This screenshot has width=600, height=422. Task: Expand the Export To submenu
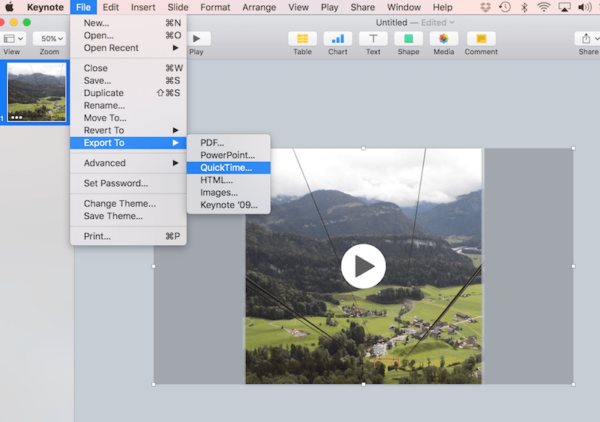(128, 143)
